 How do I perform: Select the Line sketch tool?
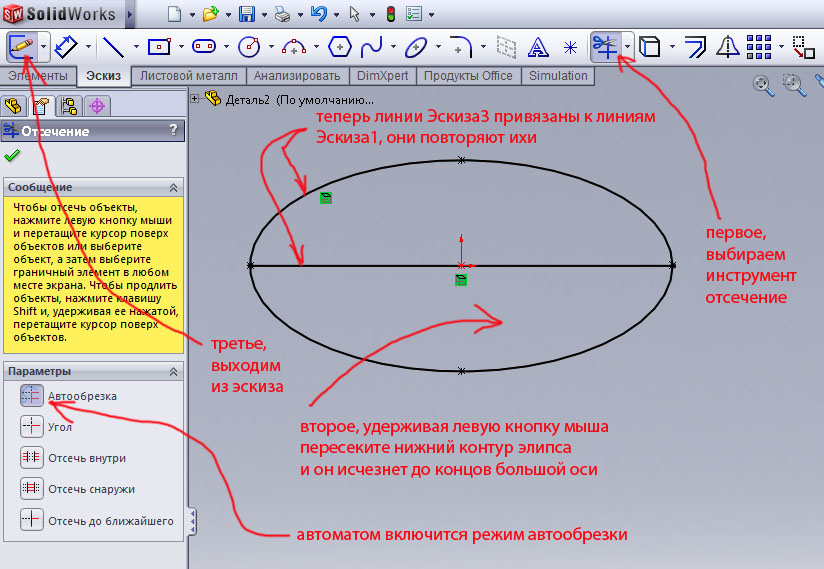tap(113, 46)
